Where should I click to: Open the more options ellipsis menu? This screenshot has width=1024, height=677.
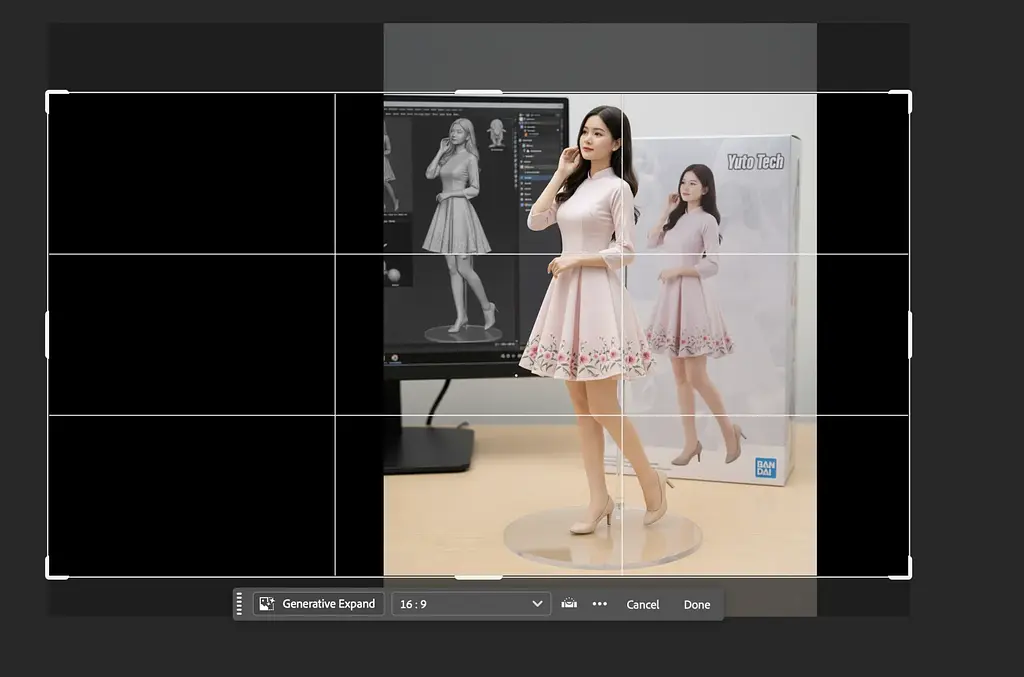[600, 604]
